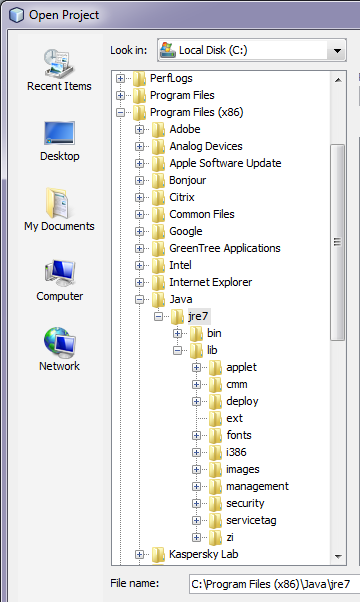Expand the cmm folder node

pos(196,384)
